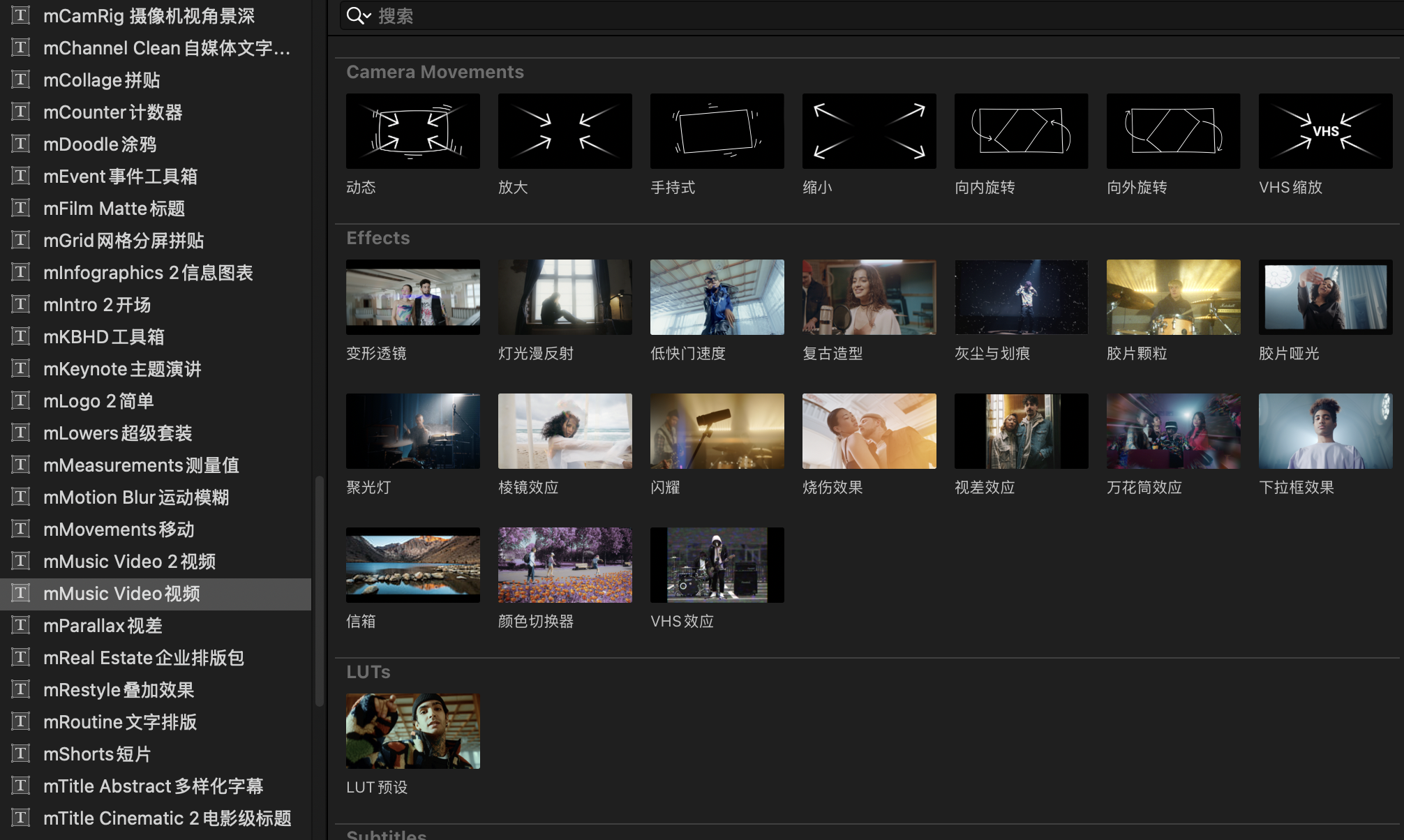Viewport: 1404px width, 840px height.
Task: Open the mMeasurements 测量值 category
Action: 156,465
